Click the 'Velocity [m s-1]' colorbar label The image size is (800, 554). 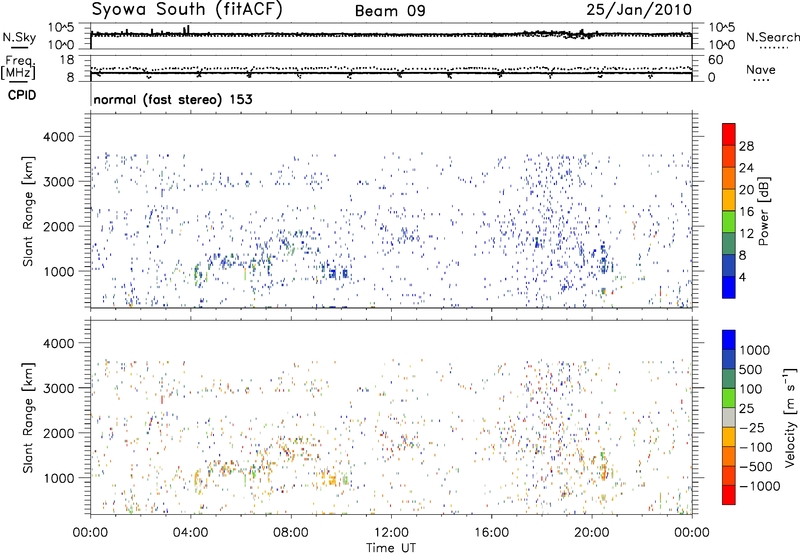pyautogui.click(x=791, y=417)
